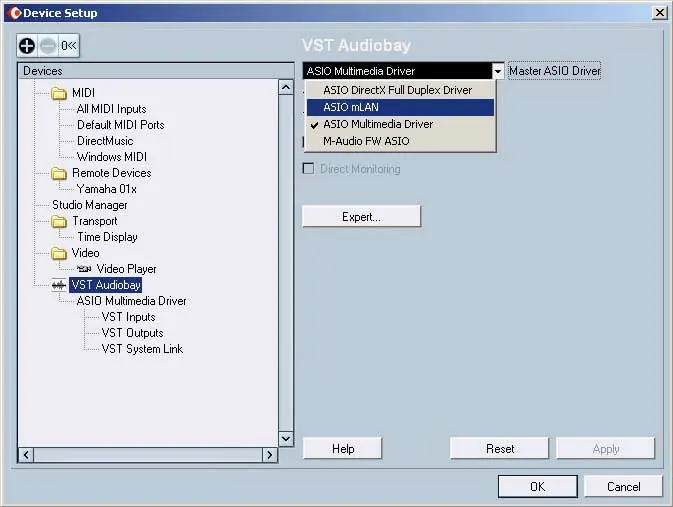The image size is (673, 507).
Task: Select Studio Manager in the tree
Action: point(90,205)
